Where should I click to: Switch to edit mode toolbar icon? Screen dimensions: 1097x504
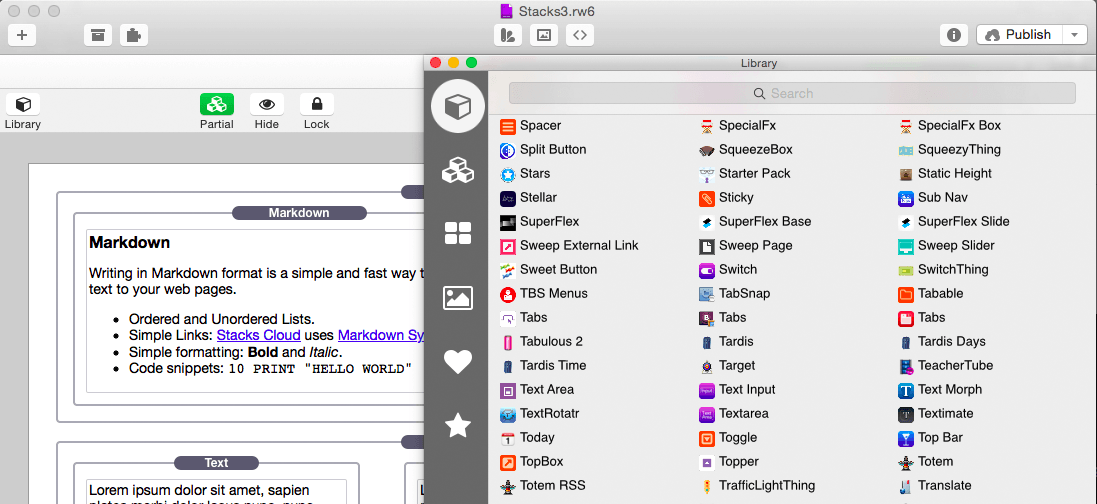tap(508, 35)
